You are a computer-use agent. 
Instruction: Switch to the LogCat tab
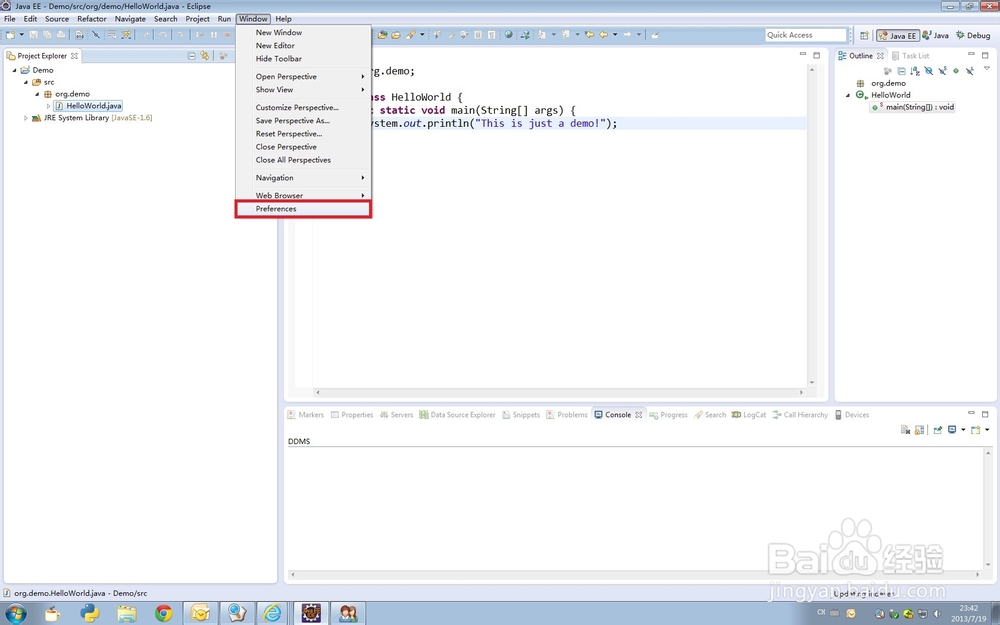pyautogui.click(x=749, y=415)
